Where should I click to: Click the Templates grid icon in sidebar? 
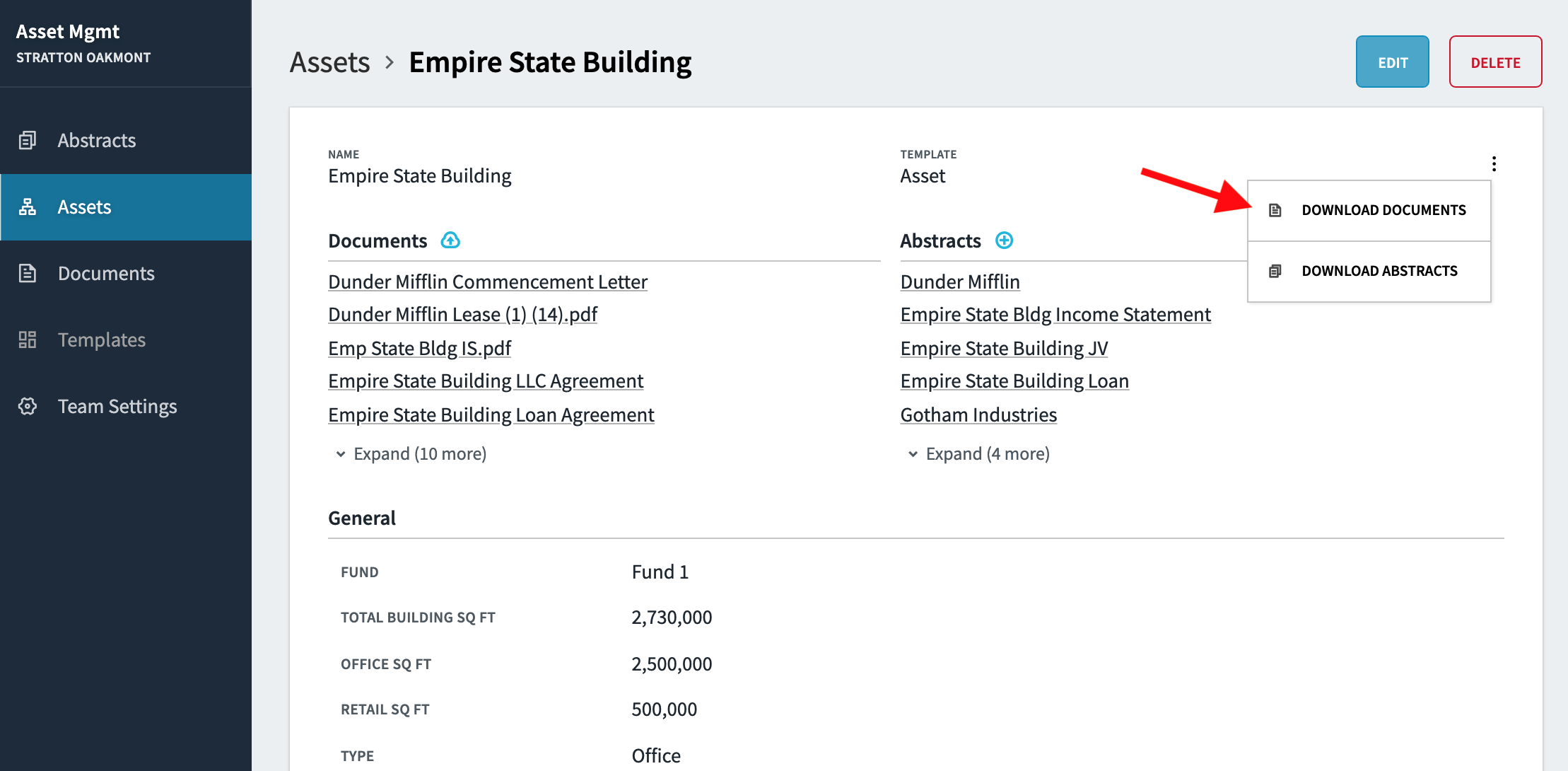(x=28, y=340)
